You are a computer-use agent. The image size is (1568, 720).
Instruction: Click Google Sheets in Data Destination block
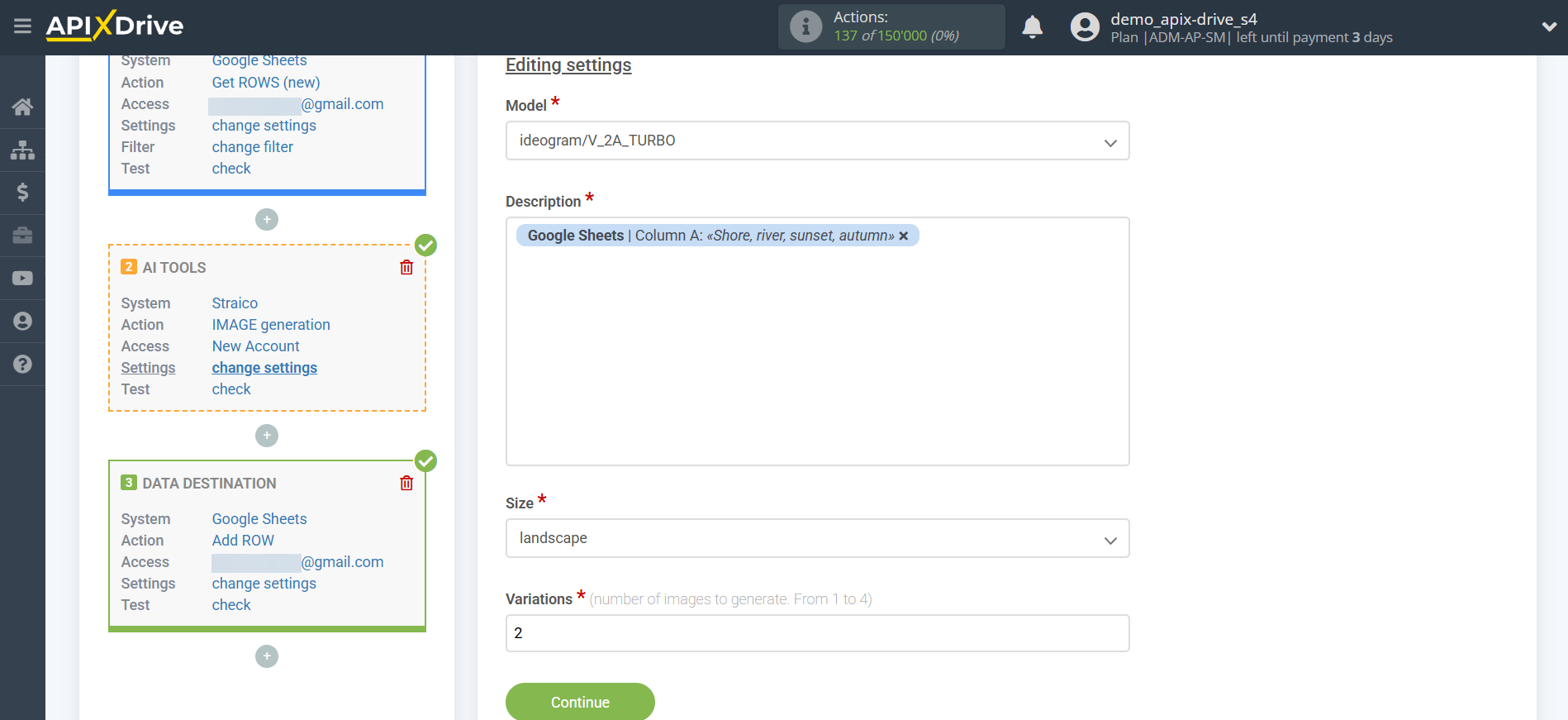click(259, 519)
